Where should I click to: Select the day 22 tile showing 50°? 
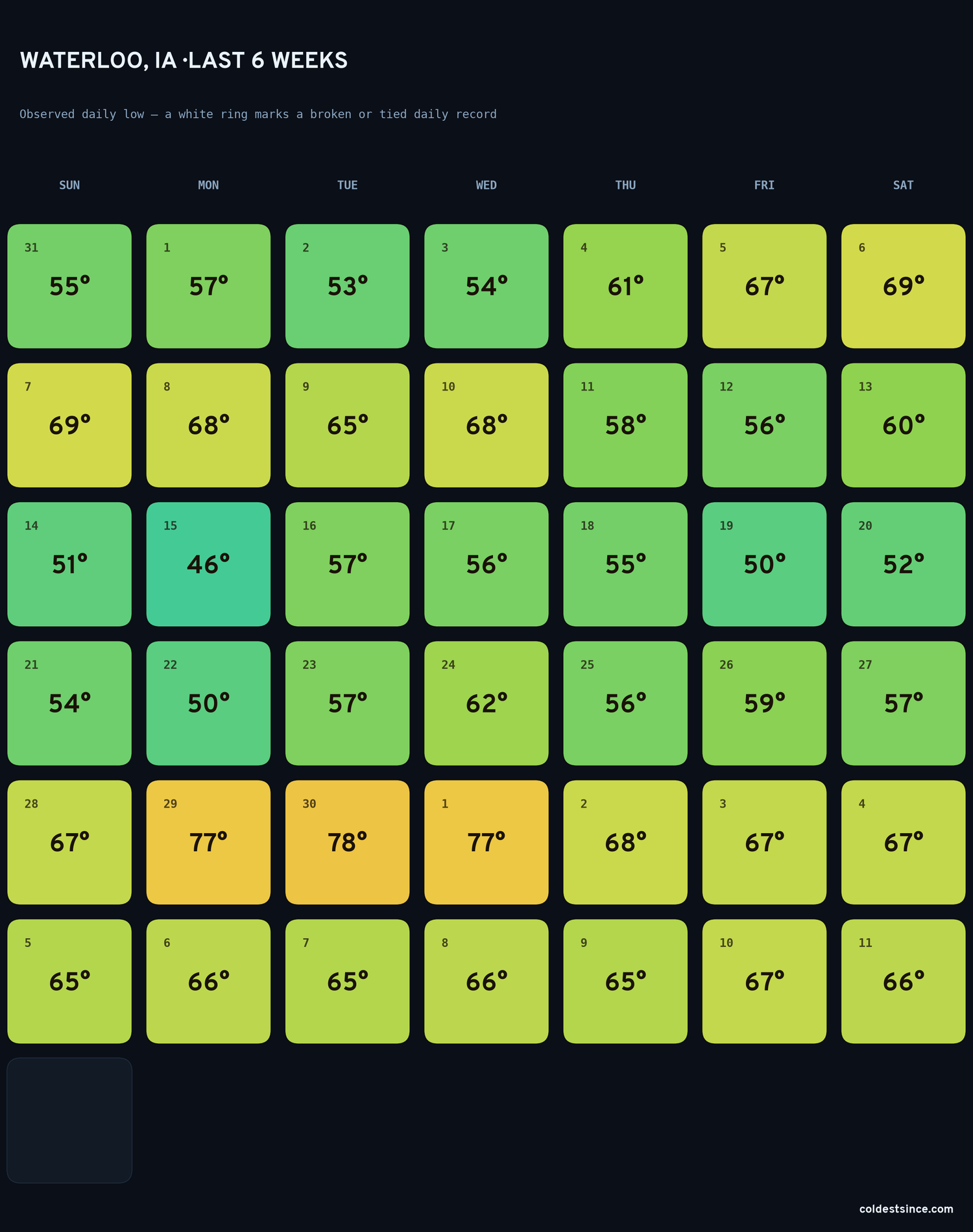tap(208, 703)
